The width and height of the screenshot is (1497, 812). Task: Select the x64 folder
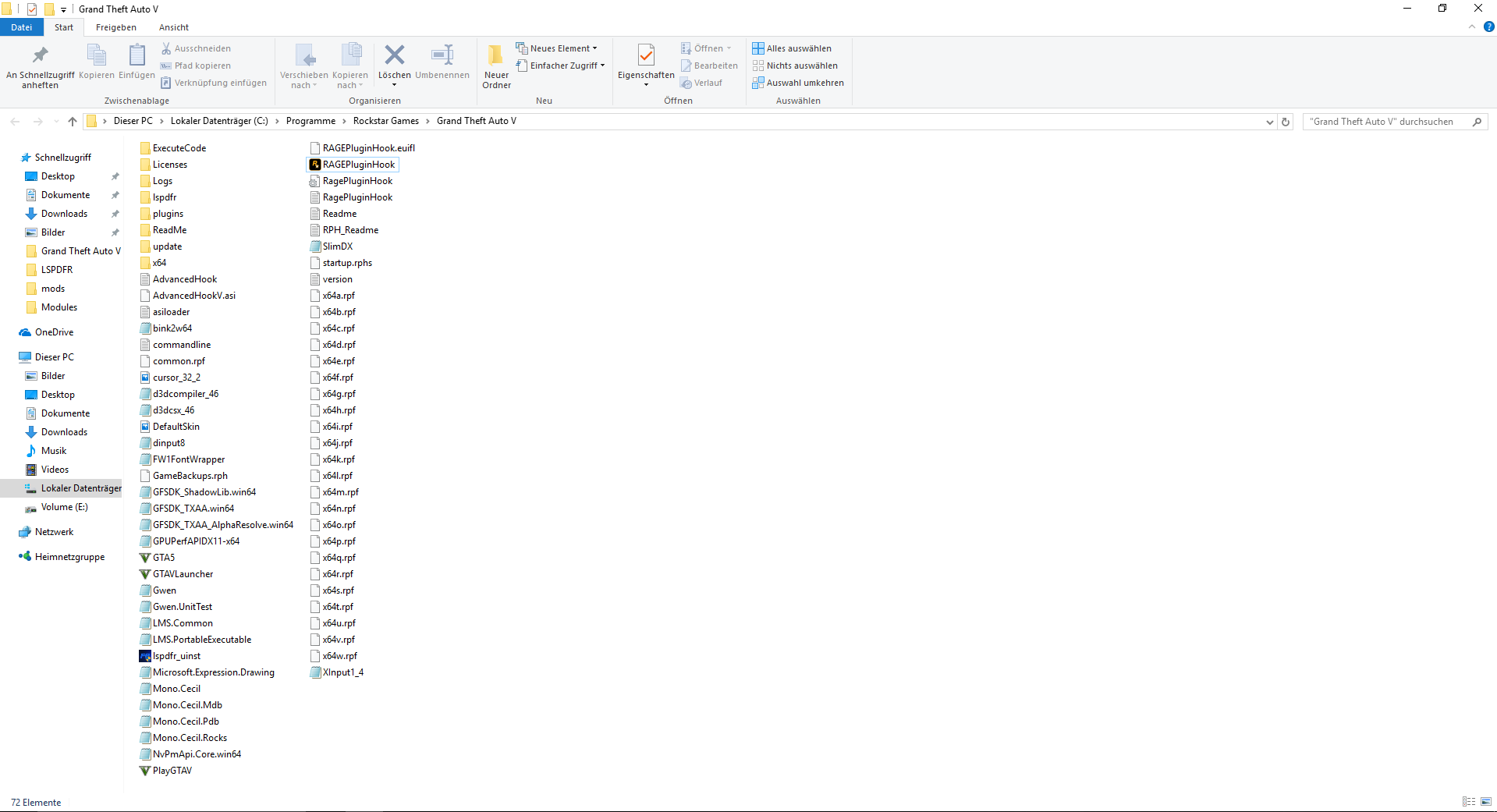pyautogui.click(x=153, y=263)
